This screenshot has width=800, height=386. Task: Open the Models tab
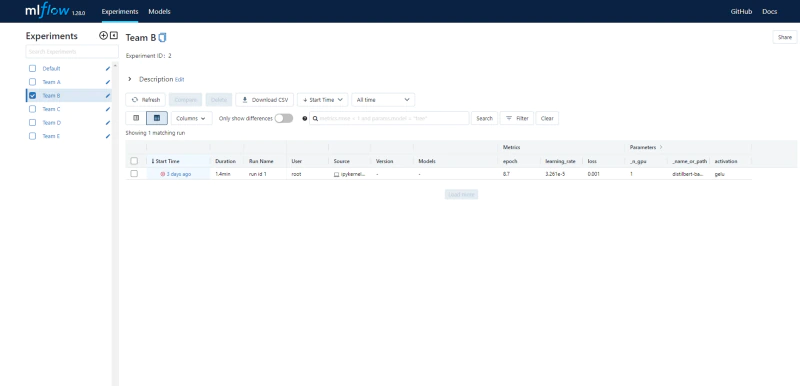point(159,11)
